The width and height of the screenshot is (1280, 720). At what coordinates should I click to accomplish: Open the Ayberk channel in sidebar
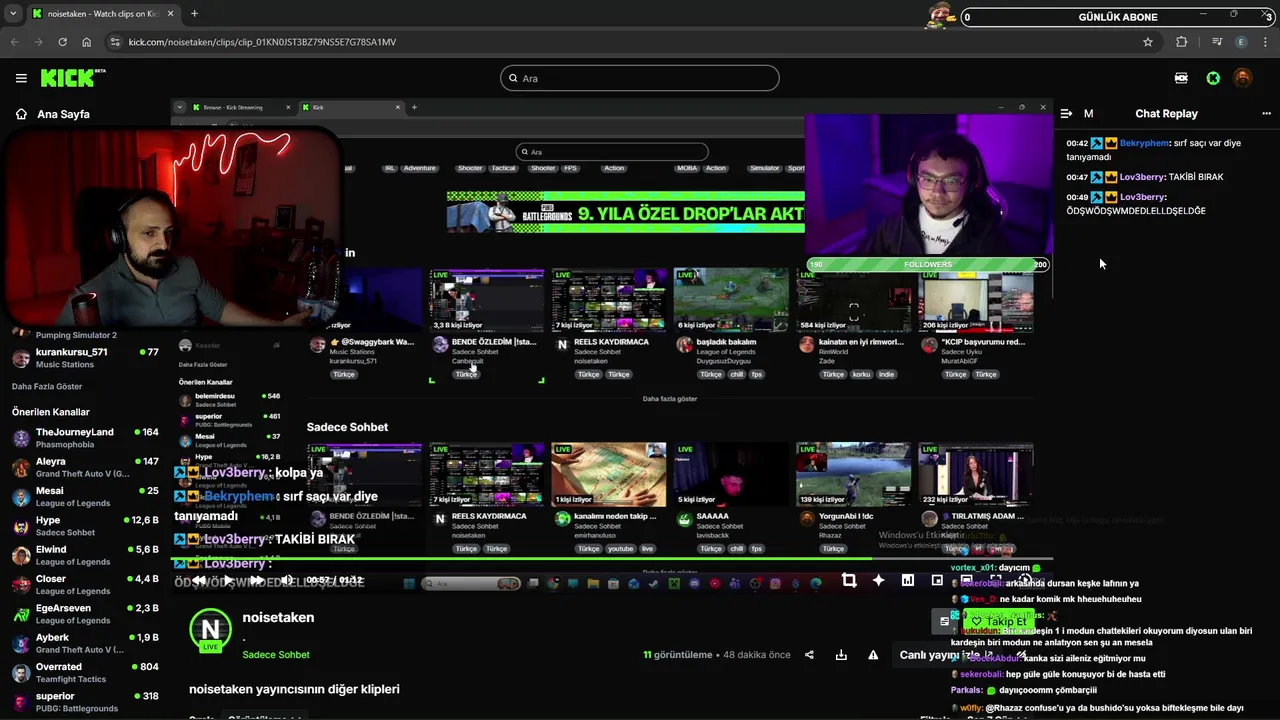coord(85,643)
